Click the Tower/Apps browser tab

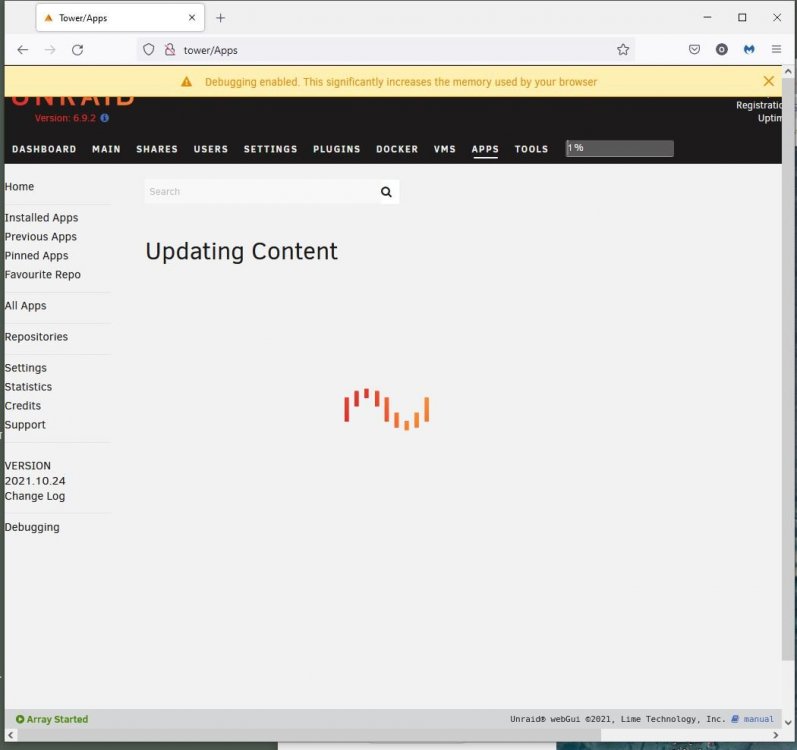click(120, 18)
